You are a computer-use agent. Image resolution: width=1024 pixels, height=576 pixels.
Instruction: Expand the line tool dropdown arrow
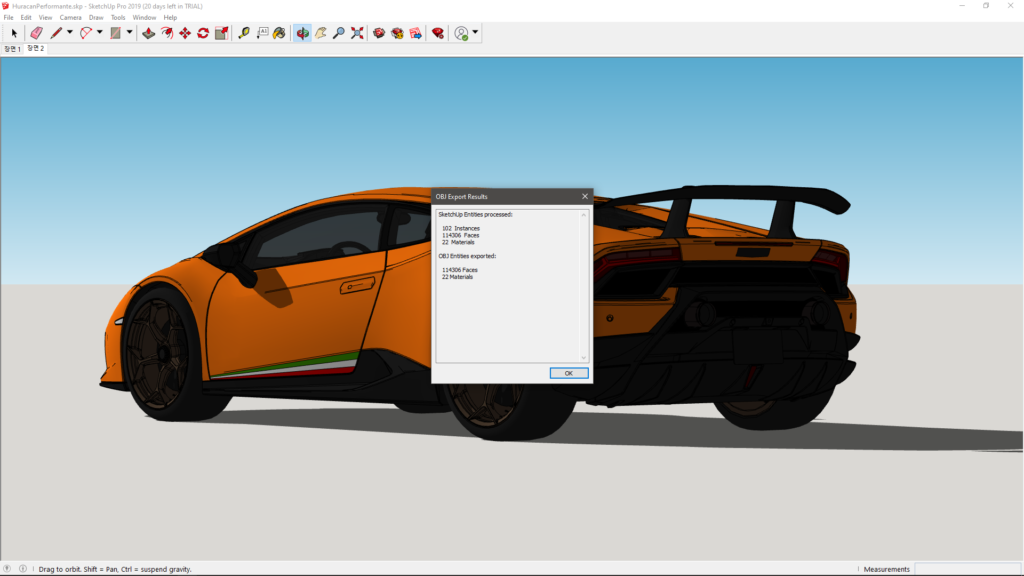pos(69,33)
